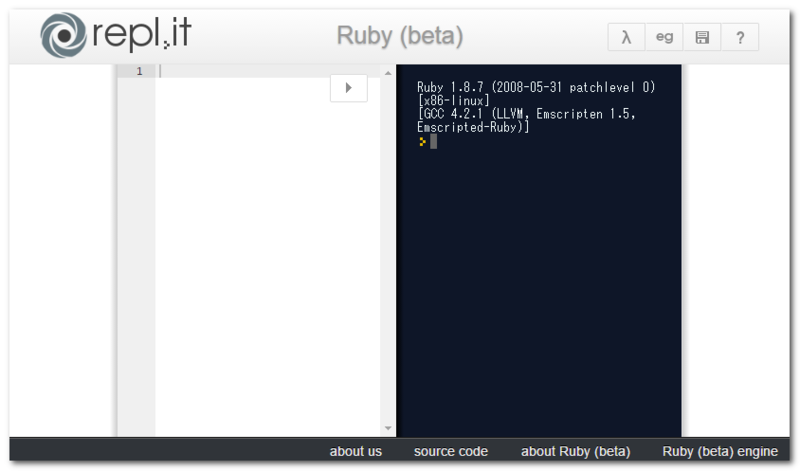Open the languages lambda menu

[626, 37]
